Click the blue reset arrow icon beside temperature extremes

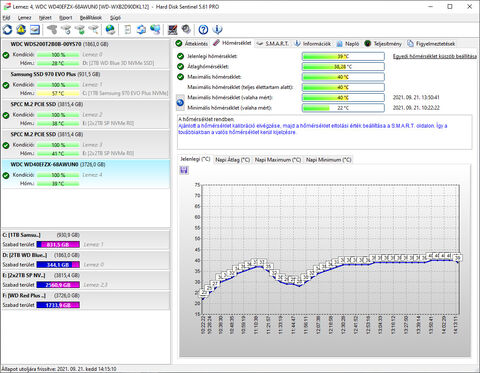click(180, 102)
